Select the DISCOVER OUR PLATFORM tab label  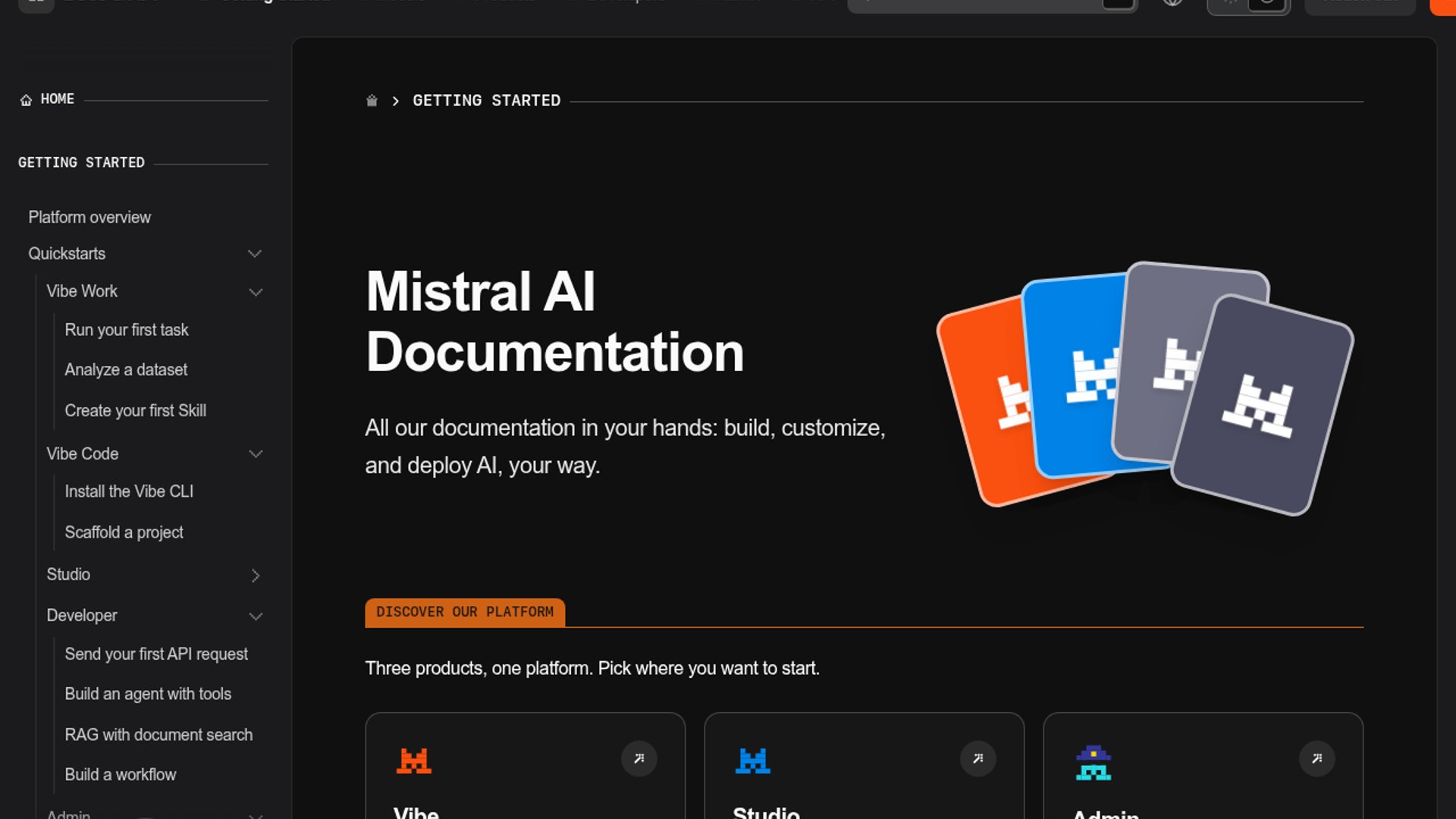pyautogui.click(x=465, y=613)
